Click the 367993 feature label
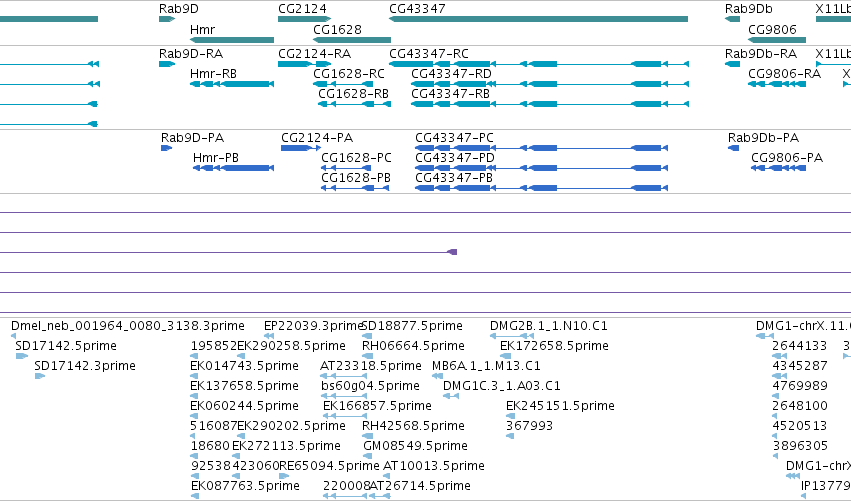Viewport: 851px width, 501px height. click(x=529, y=426)
